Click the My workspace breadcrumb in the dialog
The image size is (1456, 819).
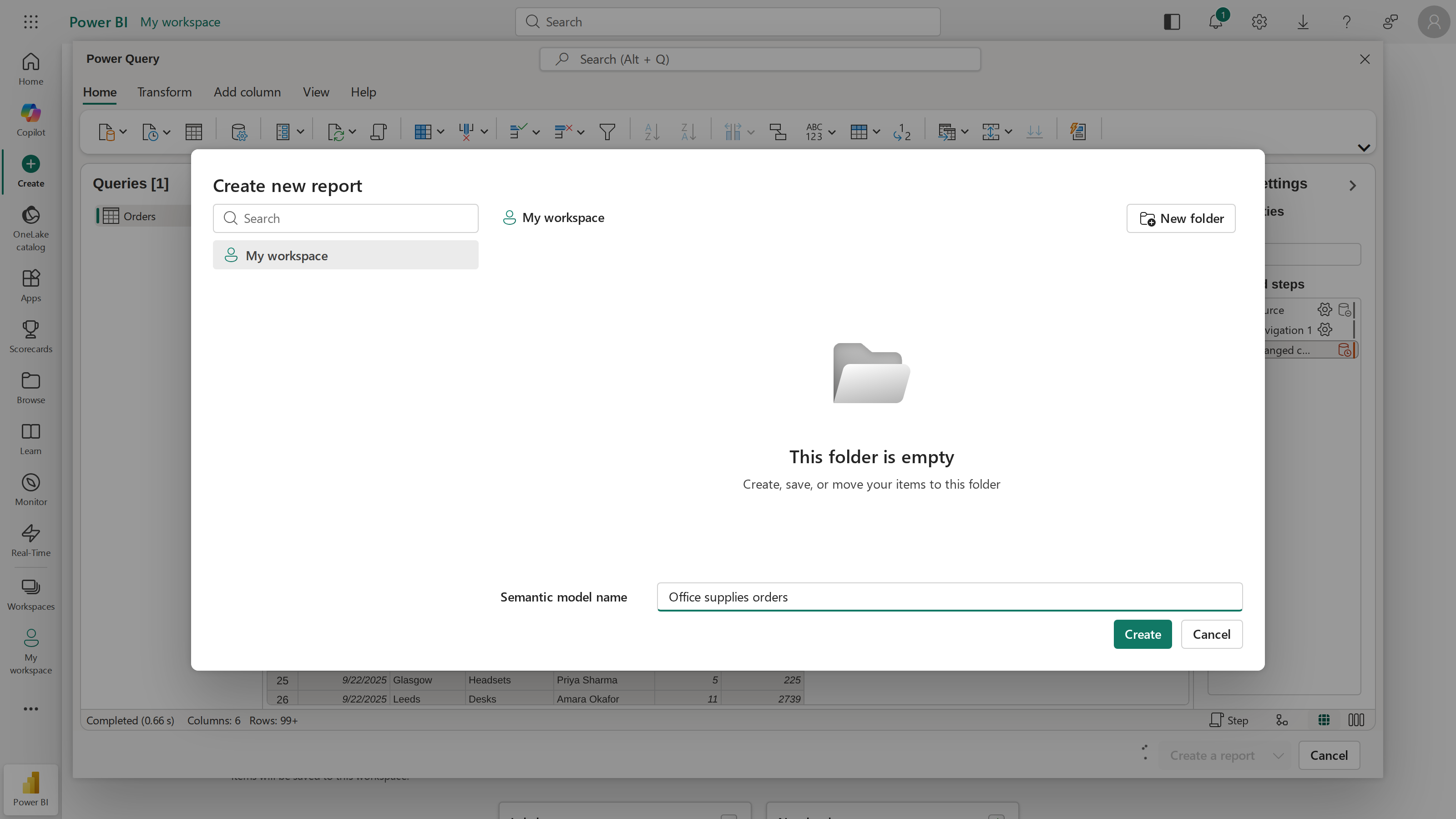[554, 217]
